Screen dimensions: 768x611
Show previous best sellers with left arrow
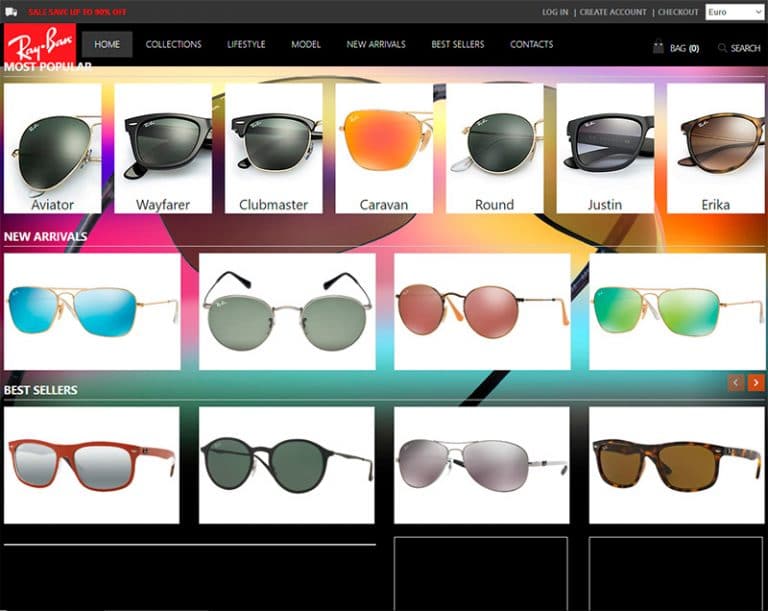tap(736, 382)
